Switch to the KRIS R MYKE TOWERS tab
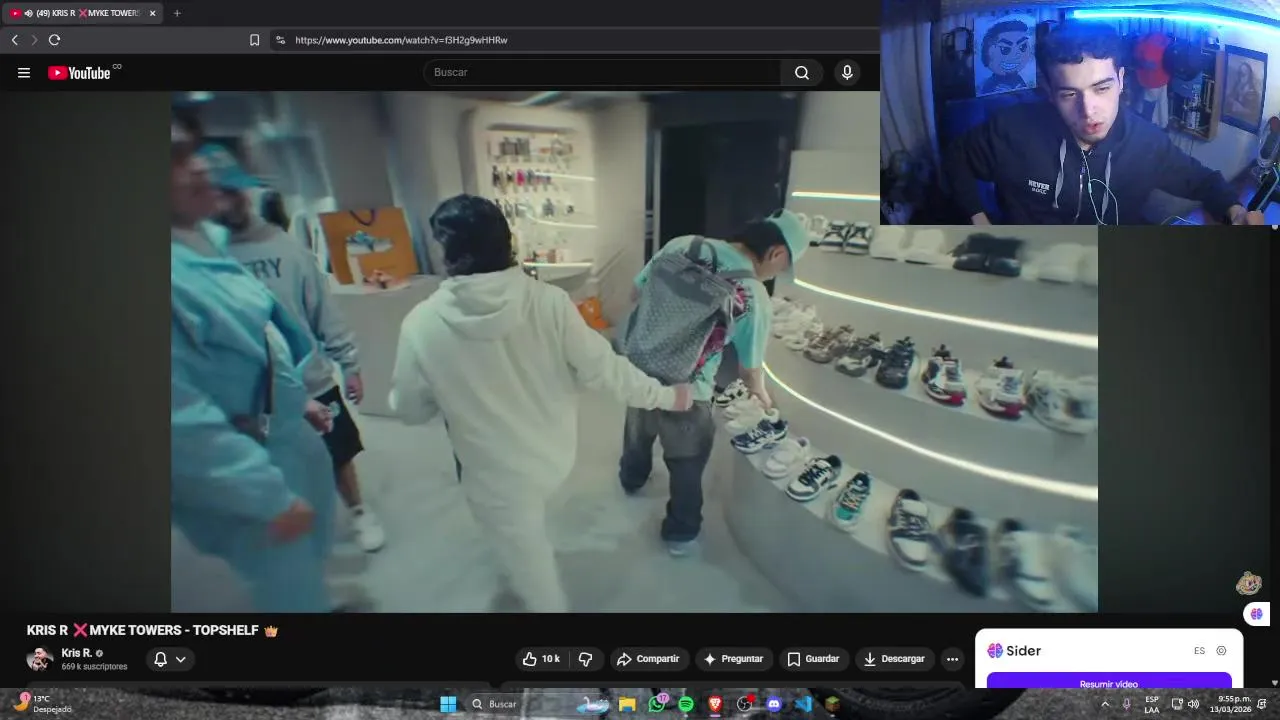This screenshot has height=720, width=1280. click(x=82, y=13)
